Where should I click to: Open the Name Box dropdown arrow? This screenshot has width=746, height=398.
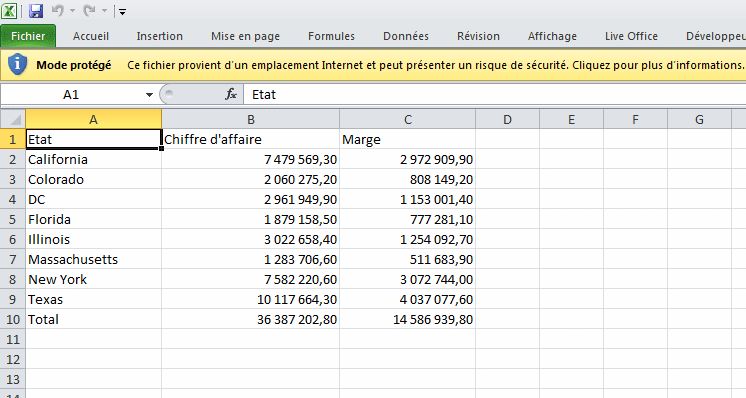[x=149, y=95]
